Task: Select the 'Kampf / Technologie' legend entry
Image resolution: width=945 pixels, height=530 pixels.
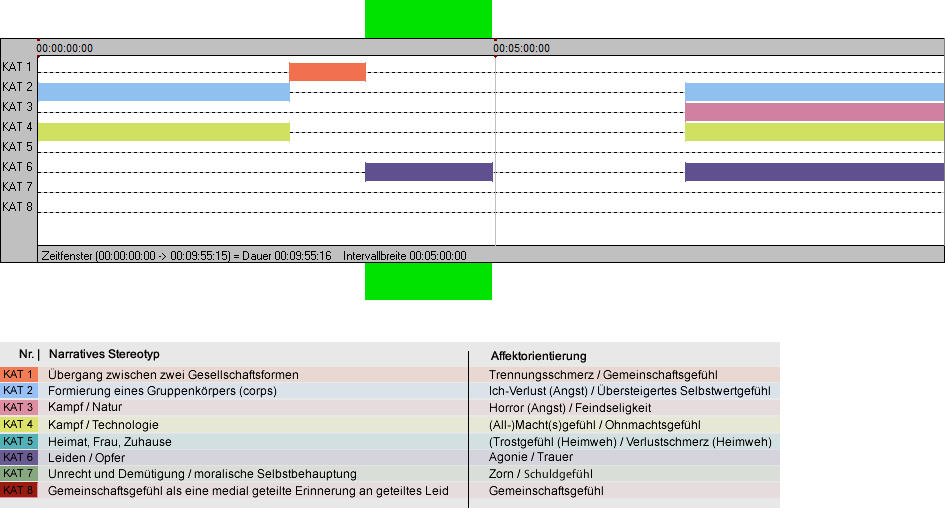Action: pyautogui.click(x=103, y=424)
